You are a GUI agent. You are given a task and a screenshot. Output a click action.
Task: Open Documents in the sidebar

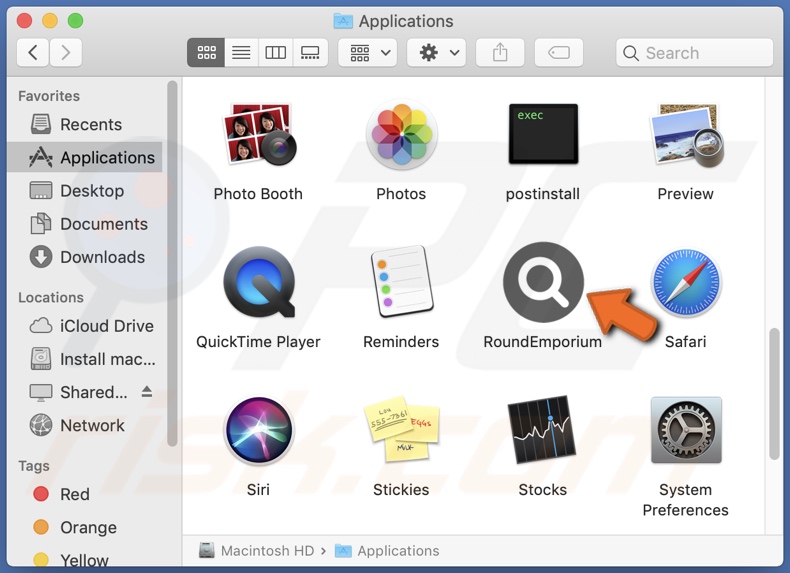(x=85, y=224)
